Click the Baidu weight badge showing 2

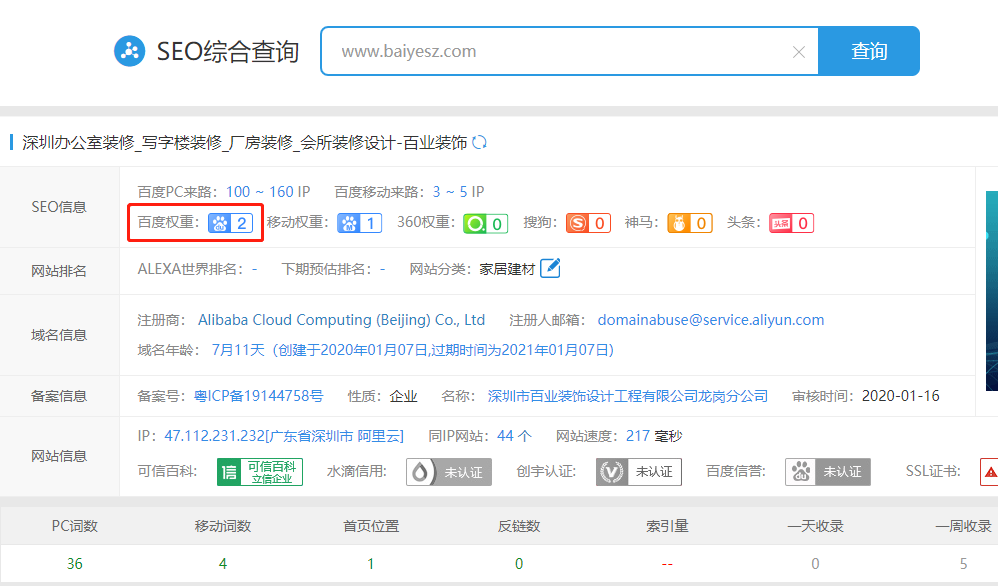pyautogui.click(x=230, y=223)
